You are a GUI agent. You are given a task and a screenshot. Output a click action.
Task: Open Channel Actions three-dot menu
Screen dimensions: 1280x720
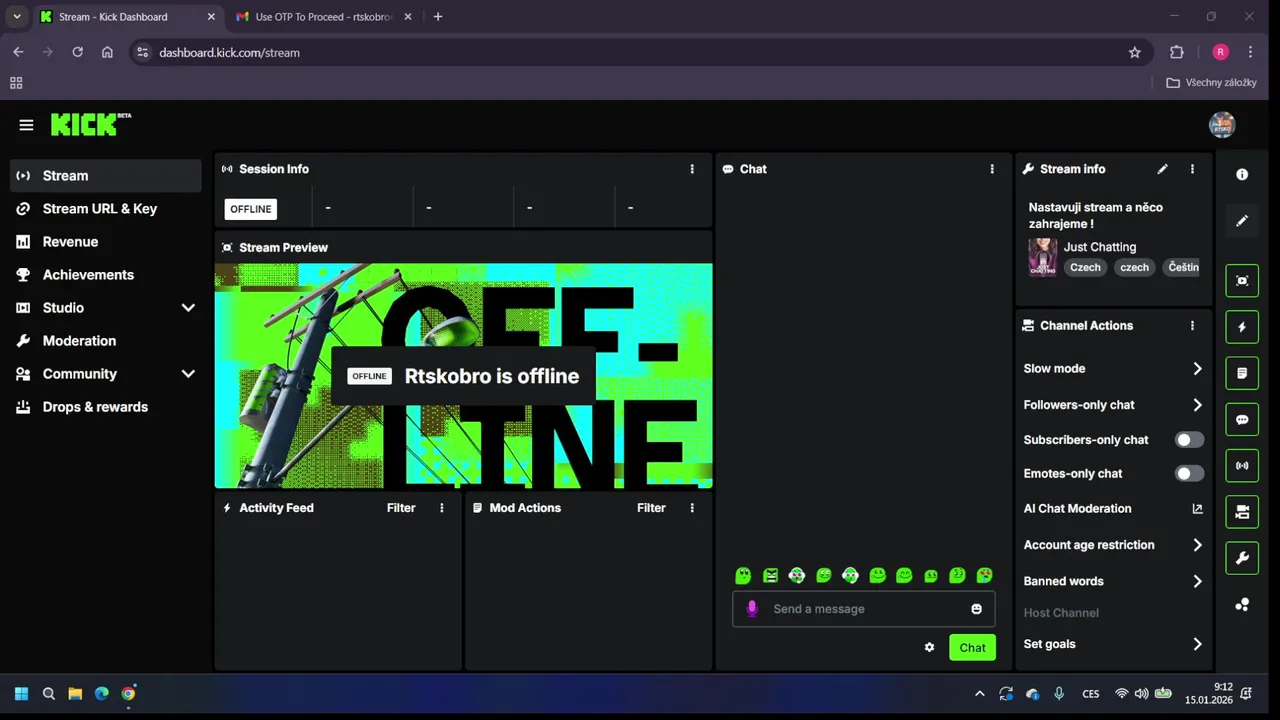[1192, 326]
